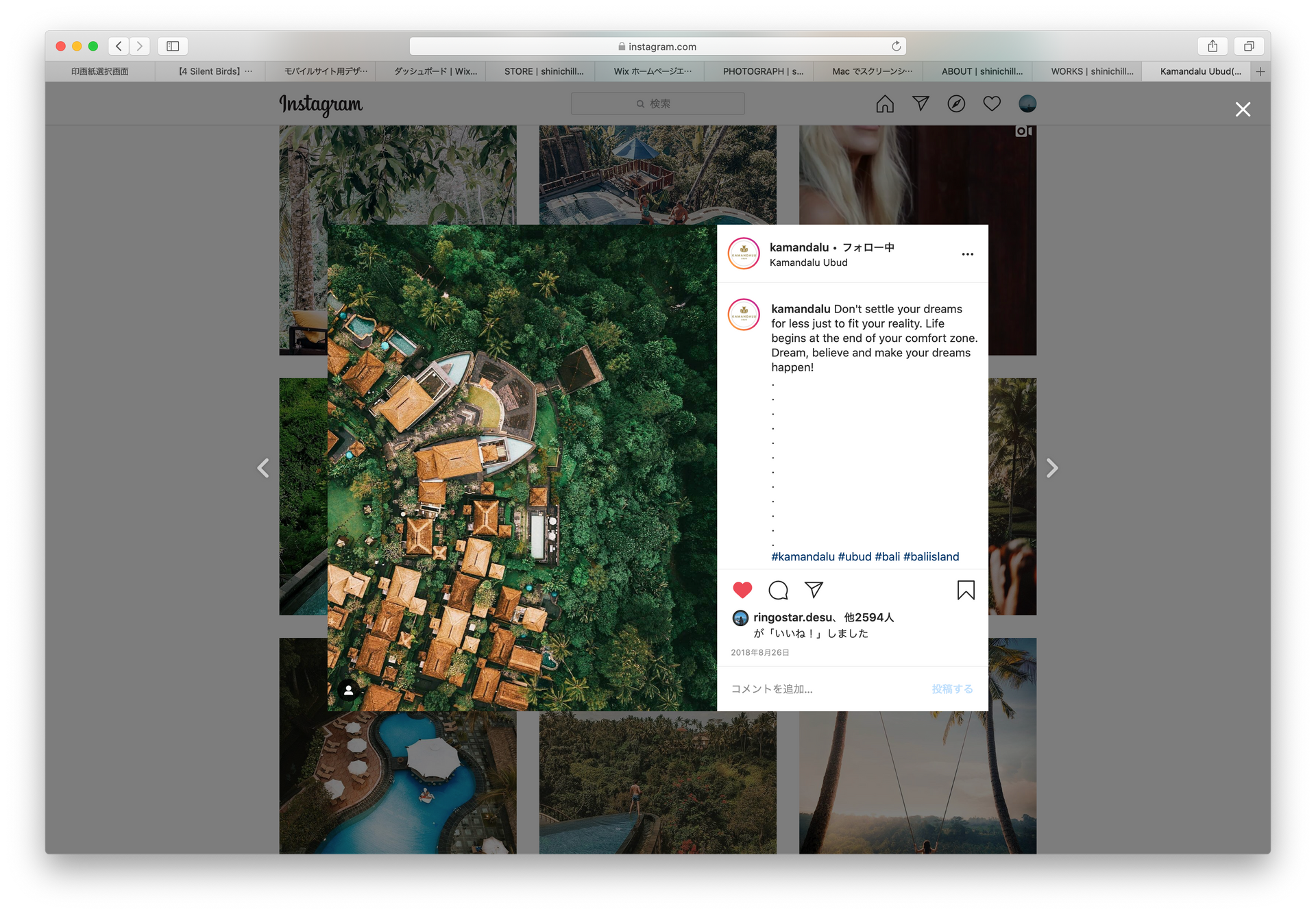Click the Instagram 検索 search field
Image resolution: width=1316 pixels, height=914 pixels.
(658, 103)
